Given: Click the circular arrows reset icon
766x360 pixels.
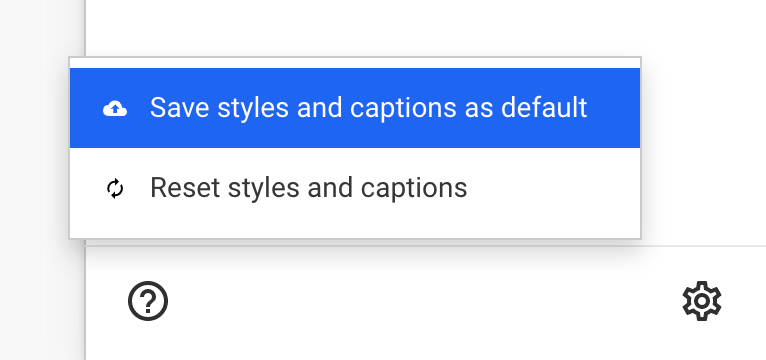Looking at the screenshot, I should click(x=115, y=189).
